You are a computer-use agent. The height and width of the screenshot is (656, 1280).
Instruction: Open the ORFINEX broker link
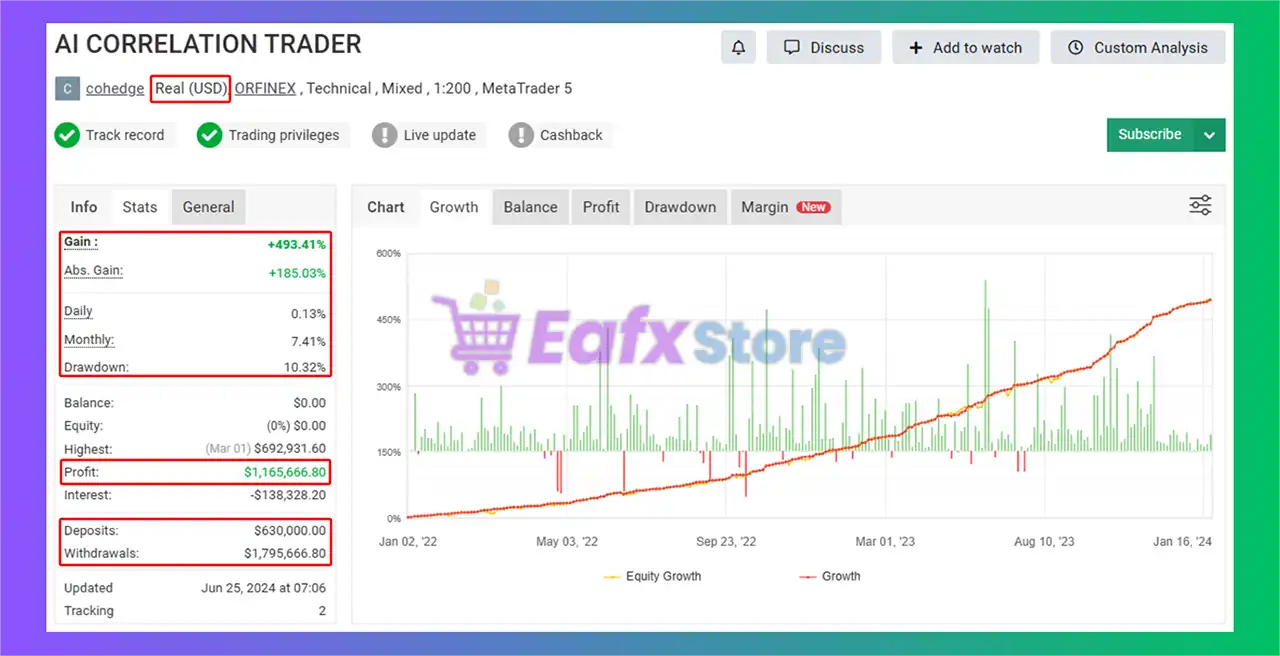[265, 88]
